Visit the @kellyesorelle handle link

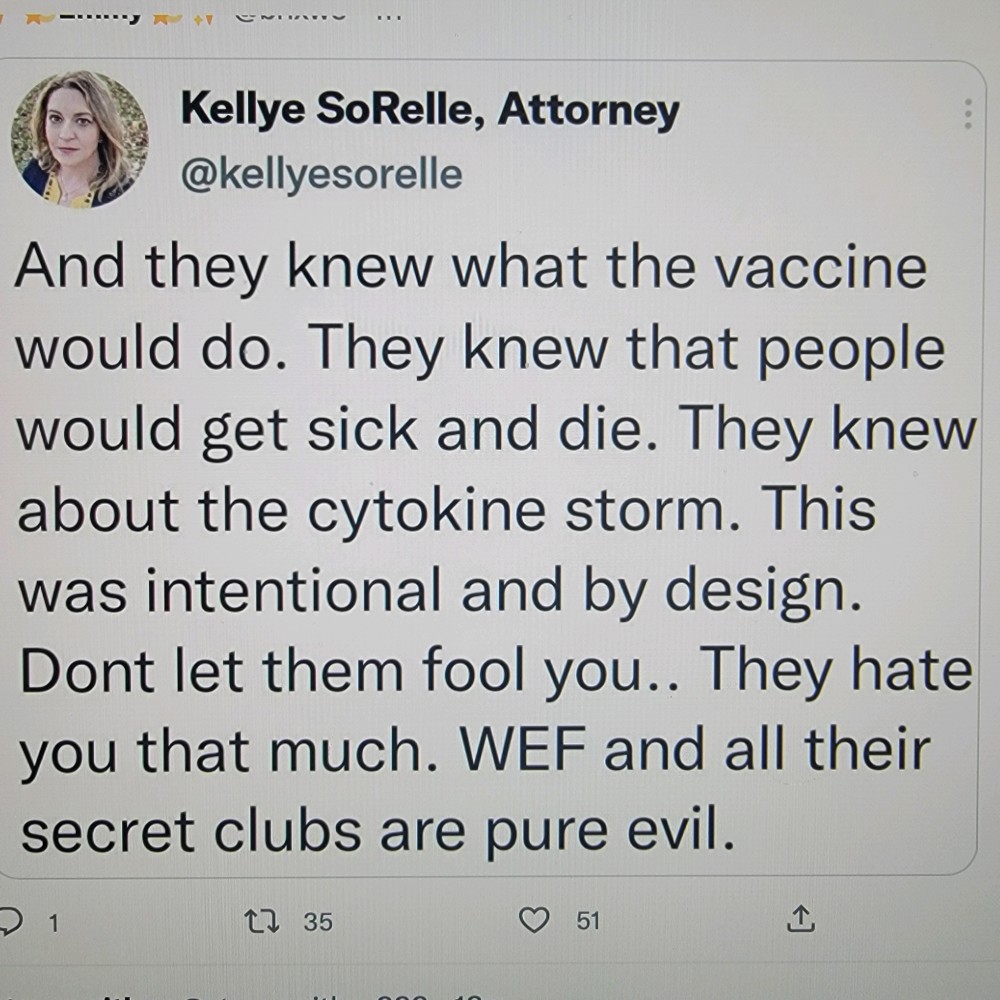click(x=322, y=175)
